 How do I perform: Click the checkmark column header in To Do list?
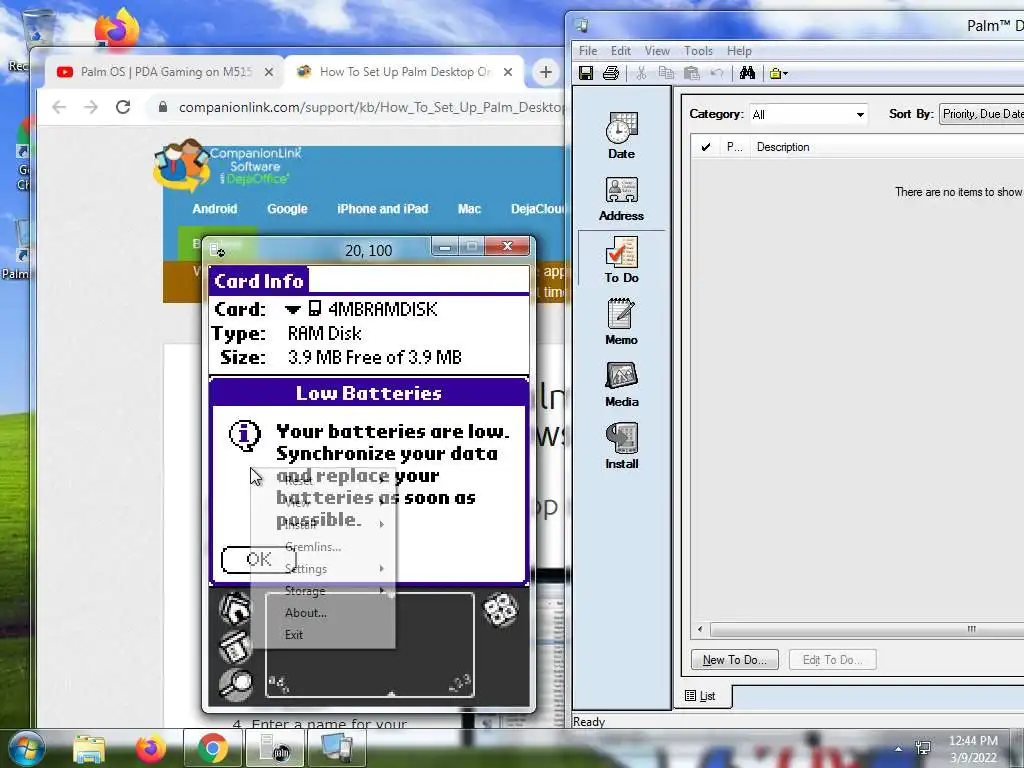point(705,147)
